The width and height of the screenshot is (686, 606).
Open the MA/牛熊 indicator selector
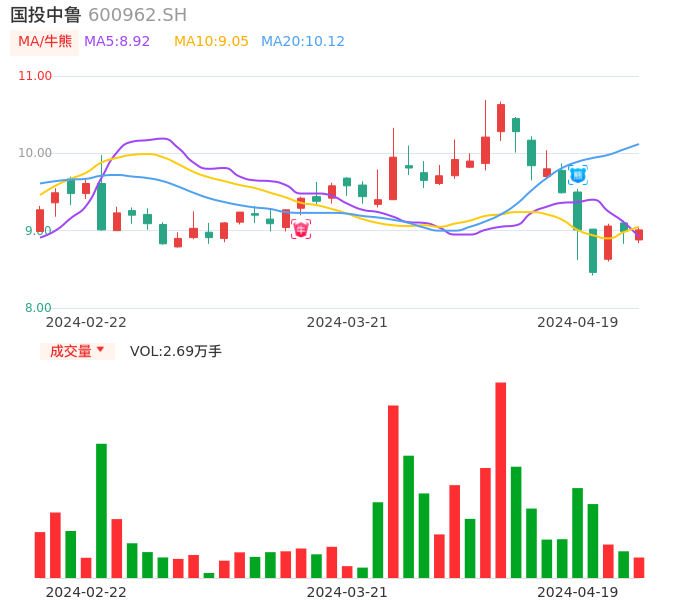pos(45,42)
